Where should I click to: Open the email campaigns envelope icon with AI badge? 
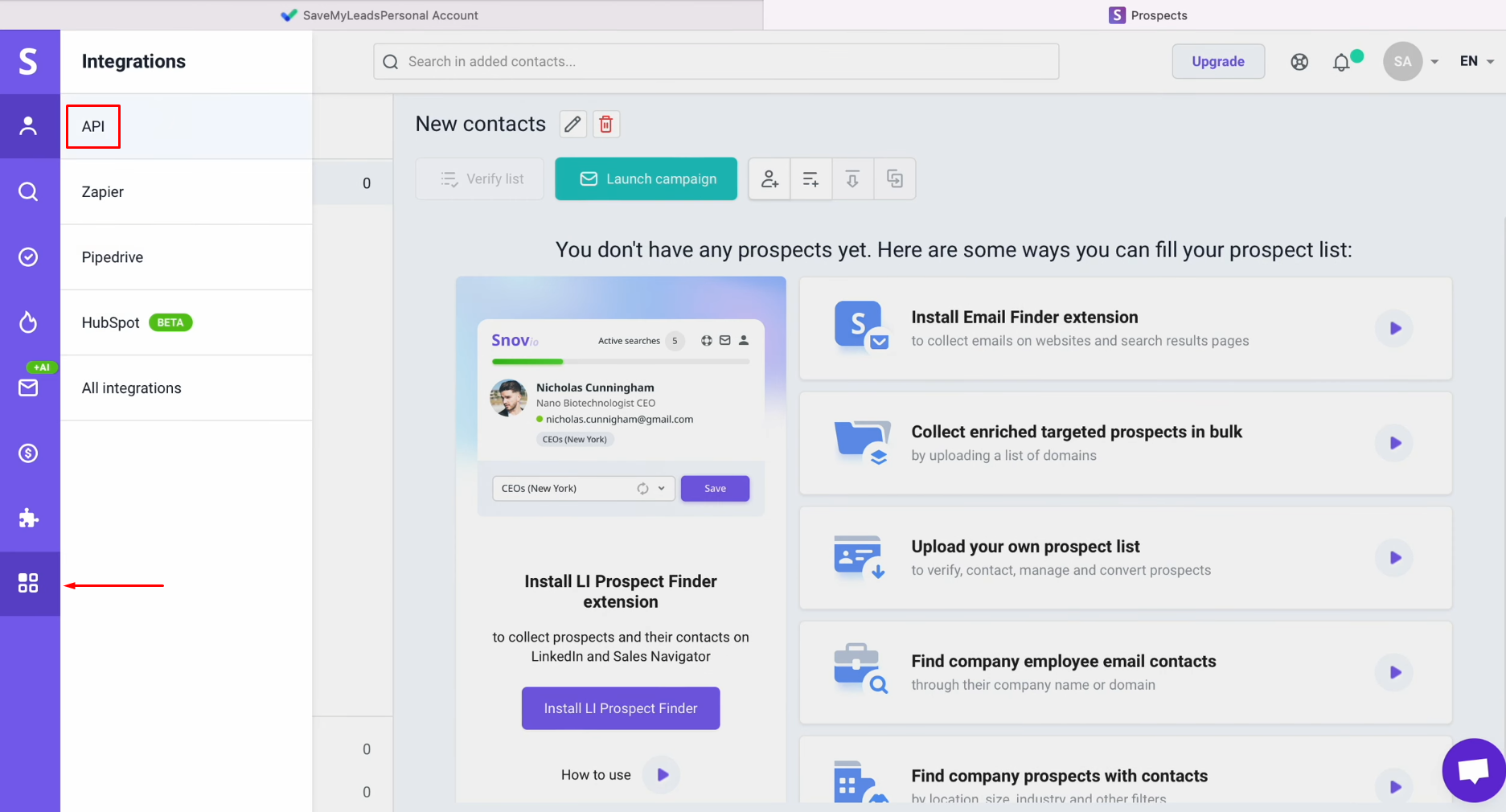pyautogui.click(x=29, y=388)
